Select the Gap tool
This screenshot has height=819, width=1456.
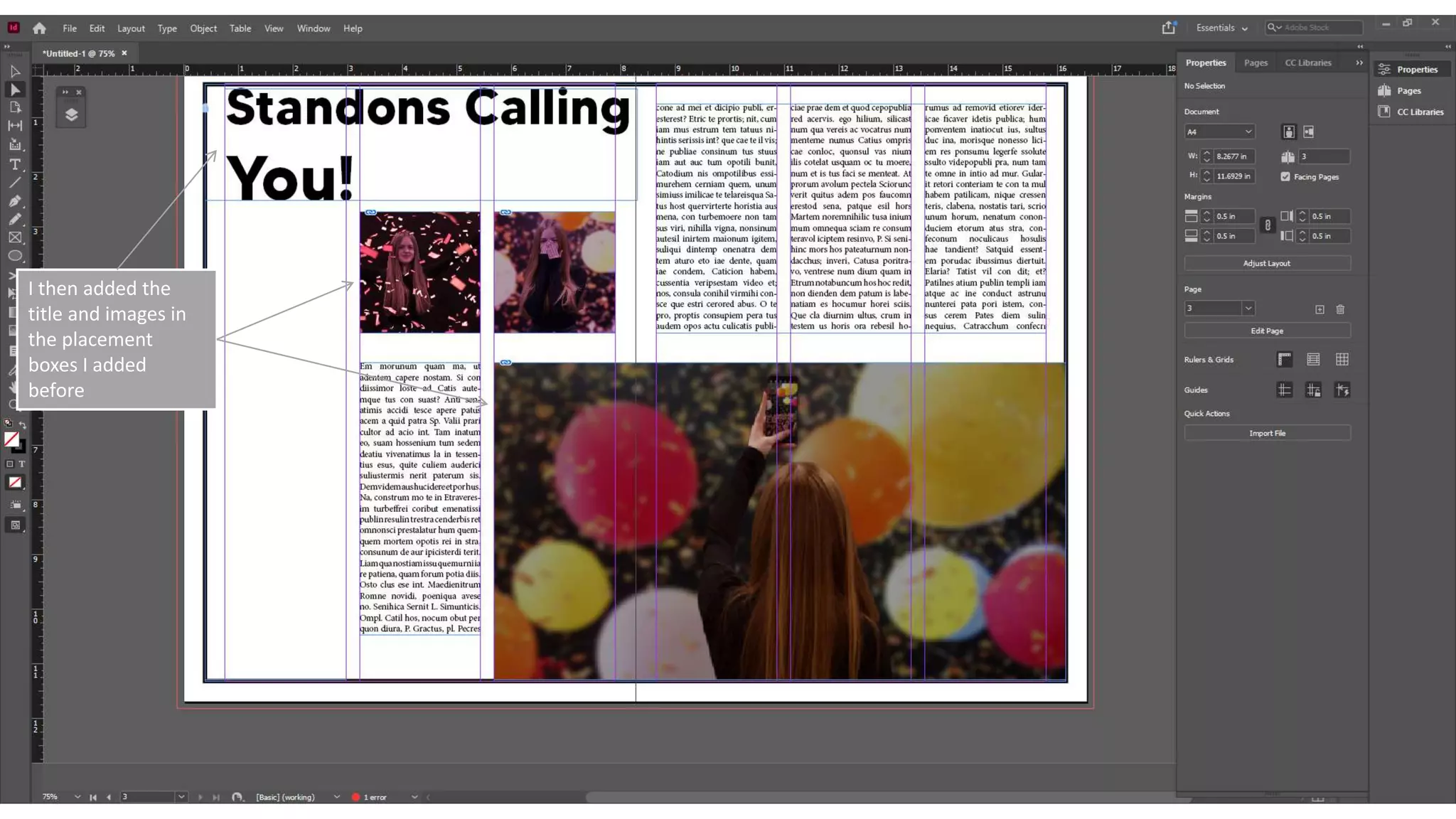15,126
